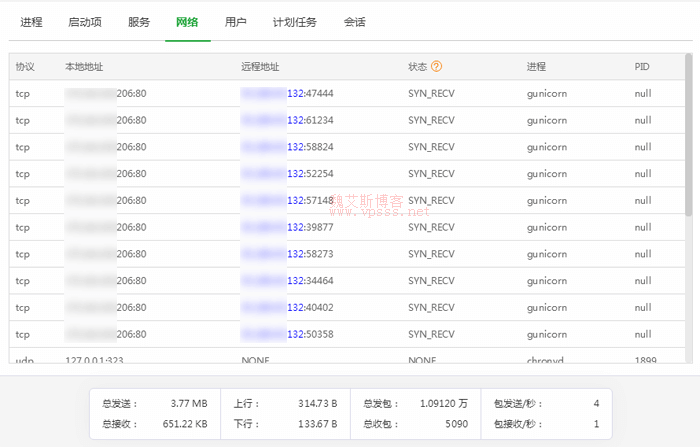Image resolution: width=700 pixels, height=447 pixels.
Task: Open the 计划任务 tab
Action: point(294,22)
